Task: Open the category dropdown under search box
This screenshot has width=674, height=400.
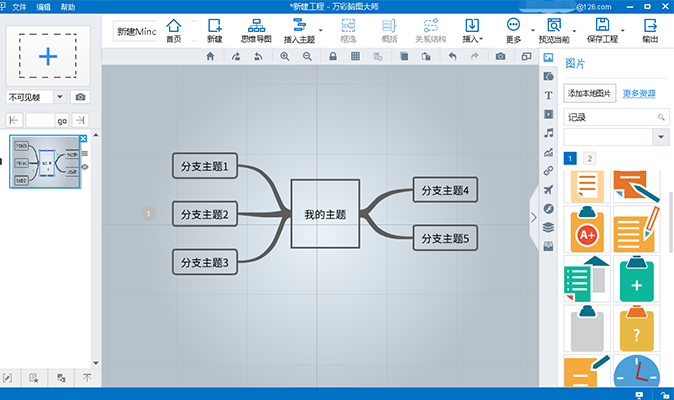Action: point(659,137)
